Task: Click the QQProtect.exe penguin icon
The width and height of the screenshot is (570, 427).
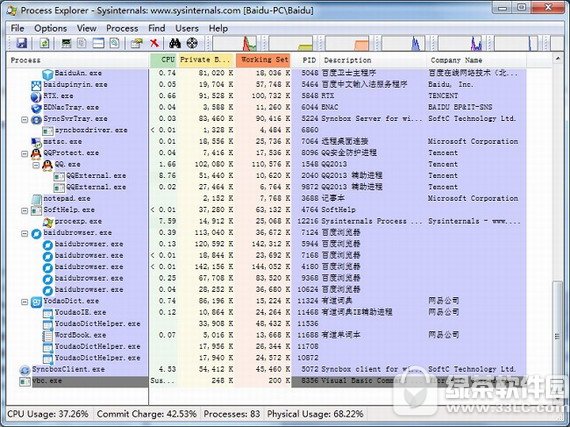Action: pyautogui.click(x=36, y=154)
